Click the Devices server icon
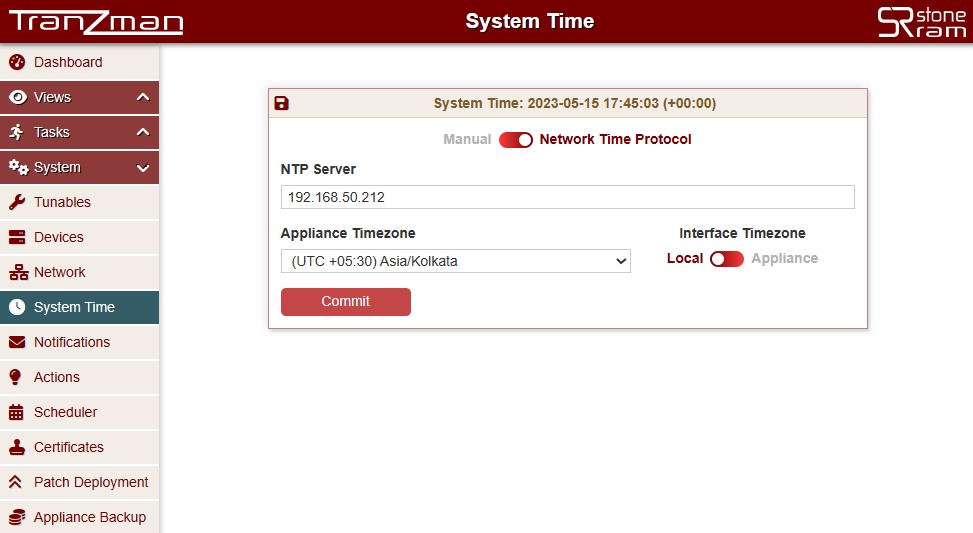 (16, 237)
